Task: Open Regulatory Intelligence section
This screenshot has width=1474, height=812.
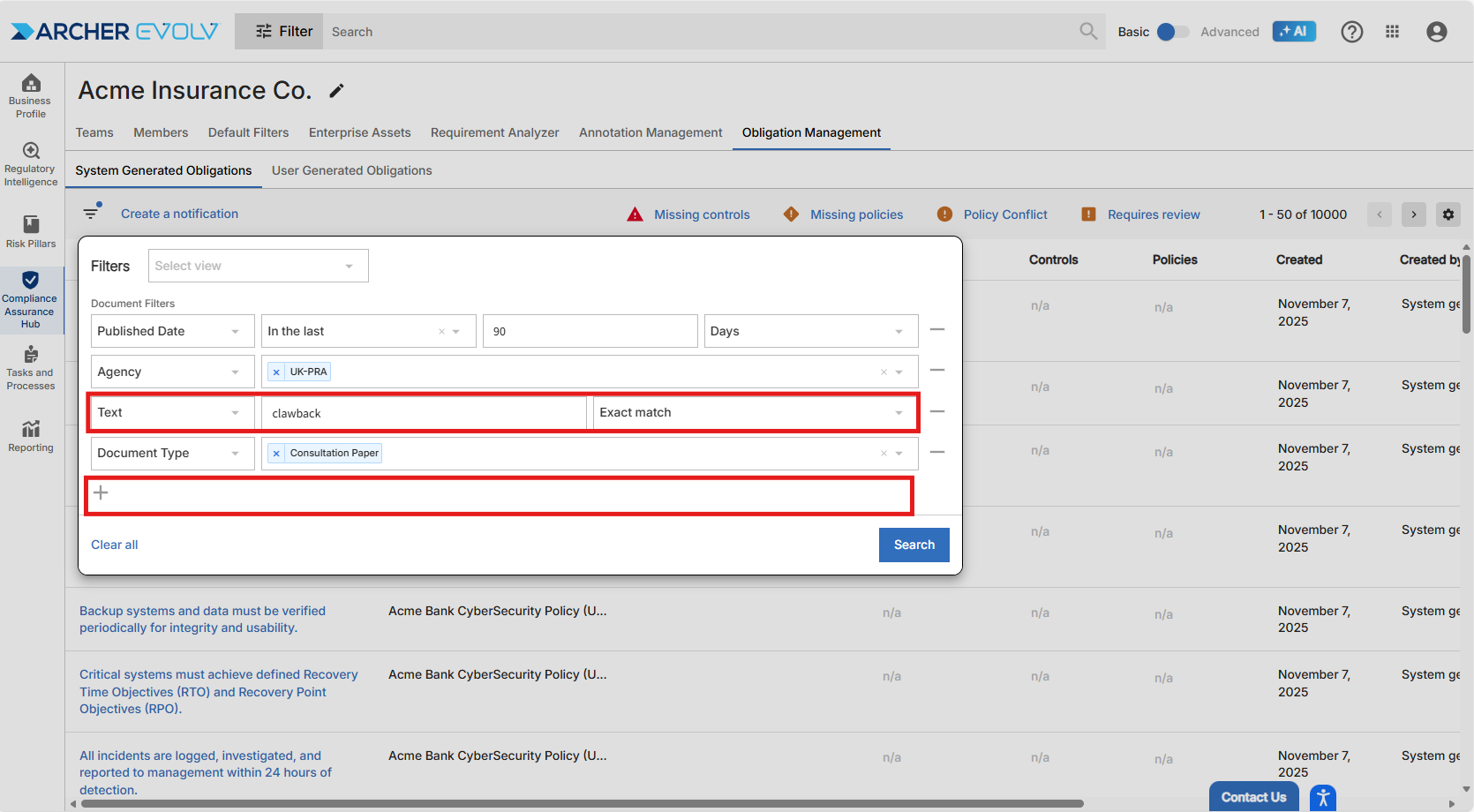Action: point(31,164)
